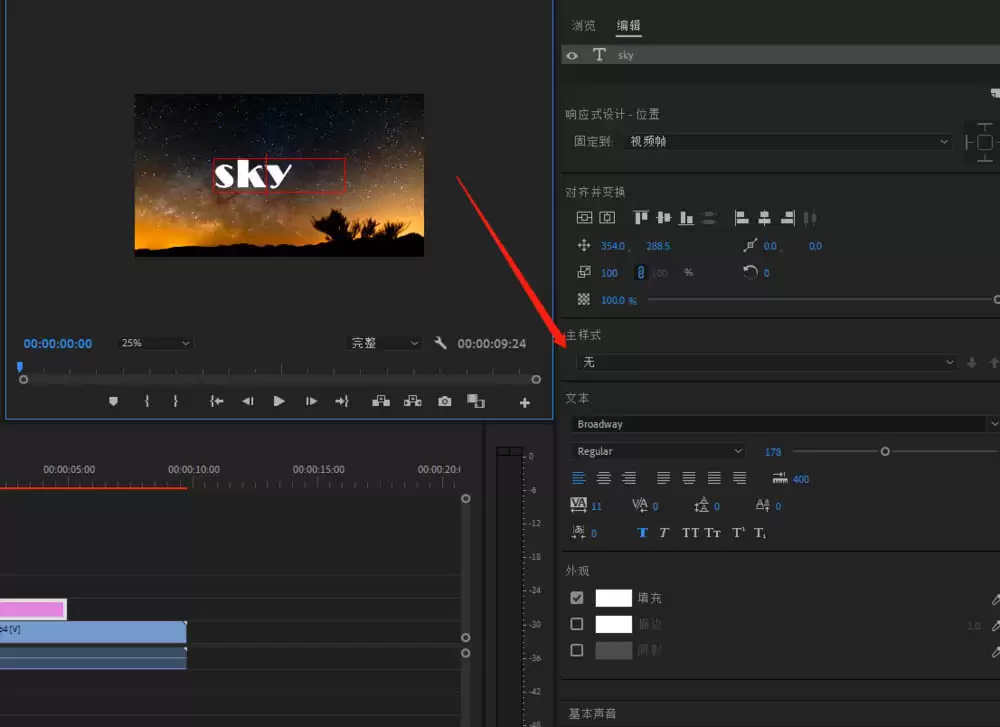Screen dimensions: 1000x727
Task: Open the Regular font style dropdown
Action: tap(658, 451)
